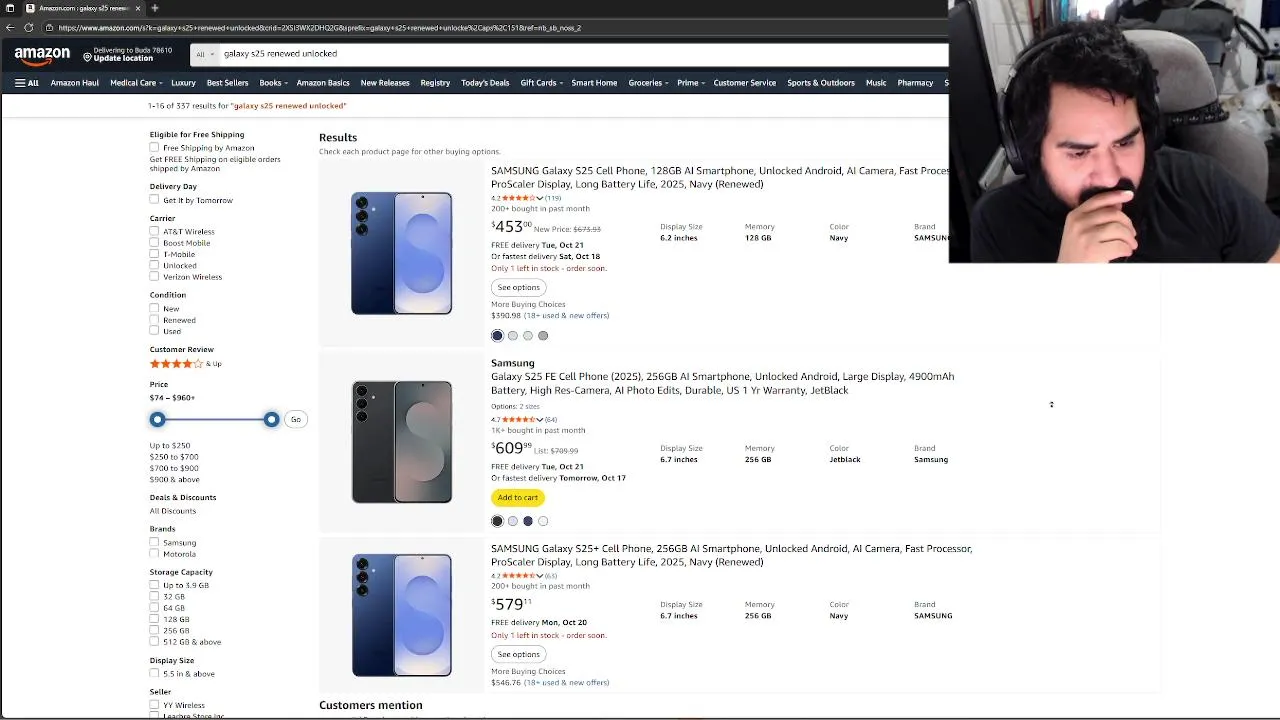Add Galaxy S25 FE to cart
Image resolution: width=1280 pixels, height=720 pixels.
(518, 498)
